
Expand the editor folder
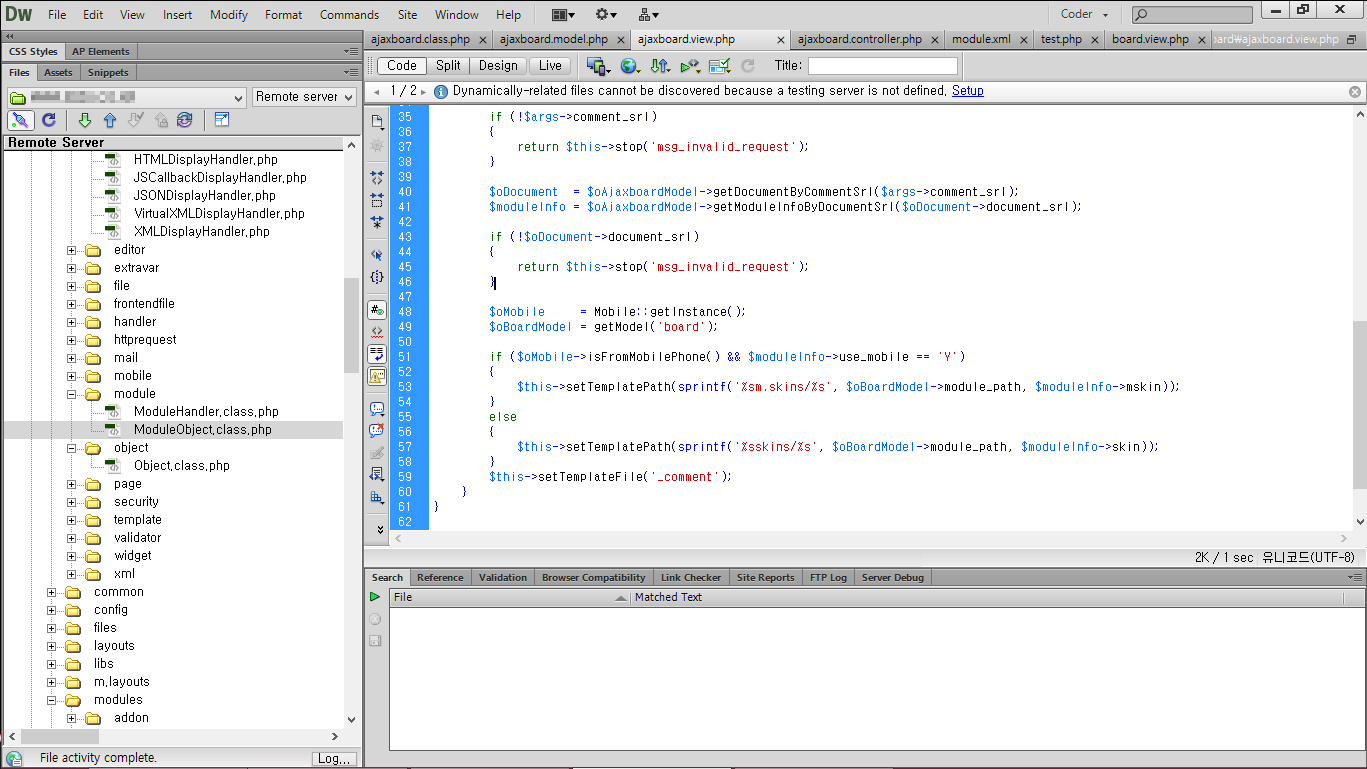(70, 249)
